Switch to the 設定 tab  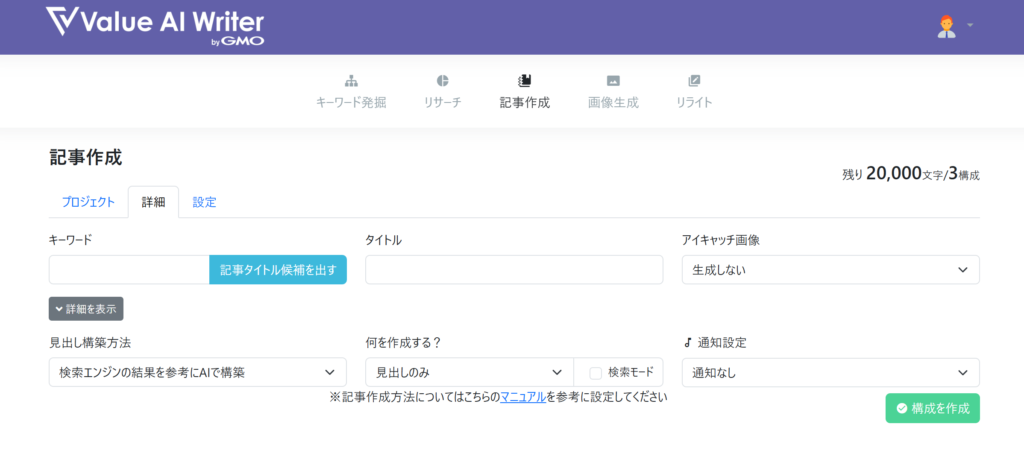coord(204,202)
